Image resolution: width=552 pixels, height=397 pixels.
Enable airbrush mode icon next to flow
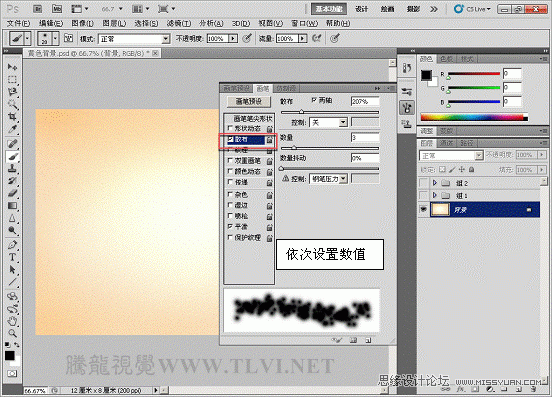[x=317, y=38]
